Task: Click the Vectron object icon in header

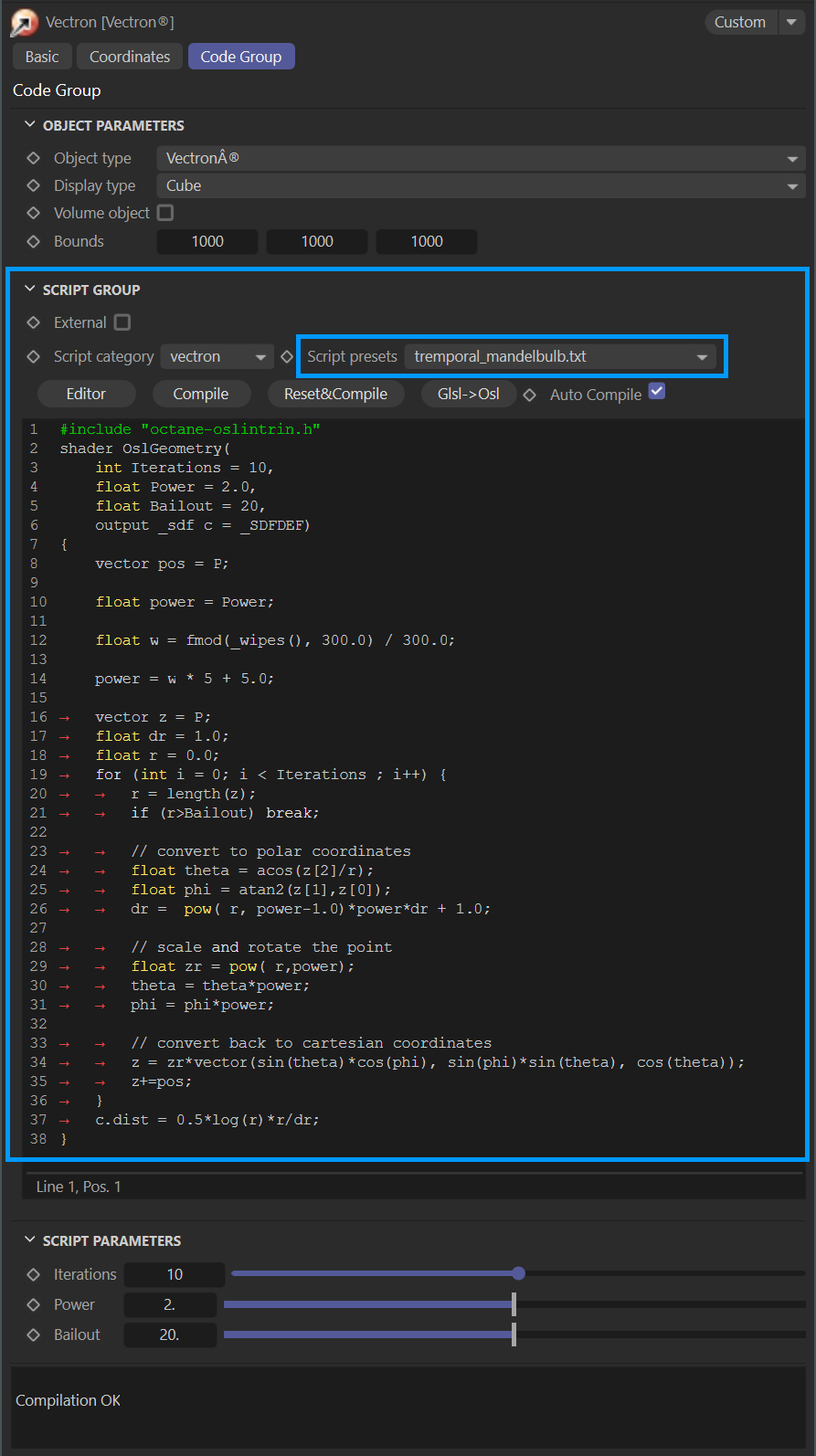Action: 24,23
